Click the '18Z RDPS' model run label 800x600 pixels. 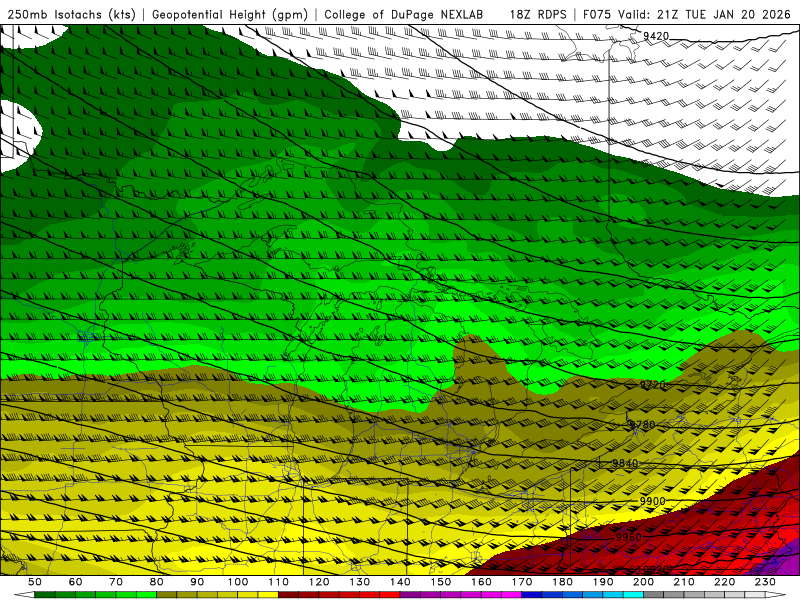(x=538, y=14)
